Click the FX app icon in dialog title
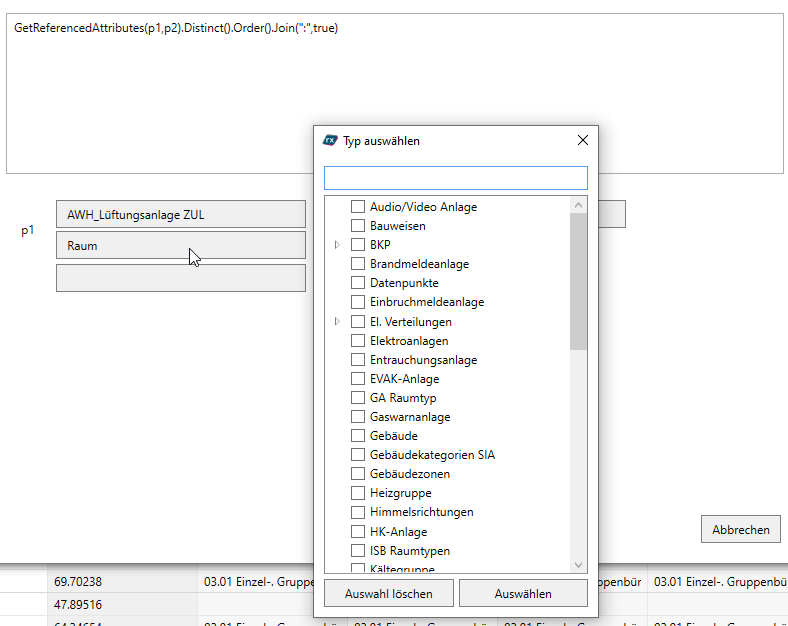Viewport: 788px width, 626px height. point(330,141)
